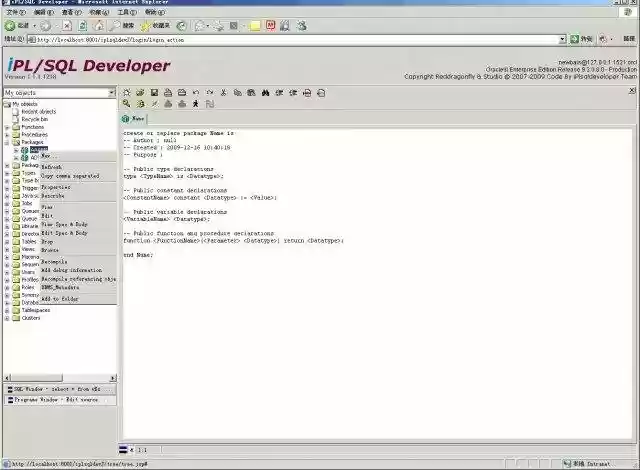The image size is (640, 470).
Task: Open the address bar dropdown arrow
Action: pyautogui.click(x=562, y=39)
